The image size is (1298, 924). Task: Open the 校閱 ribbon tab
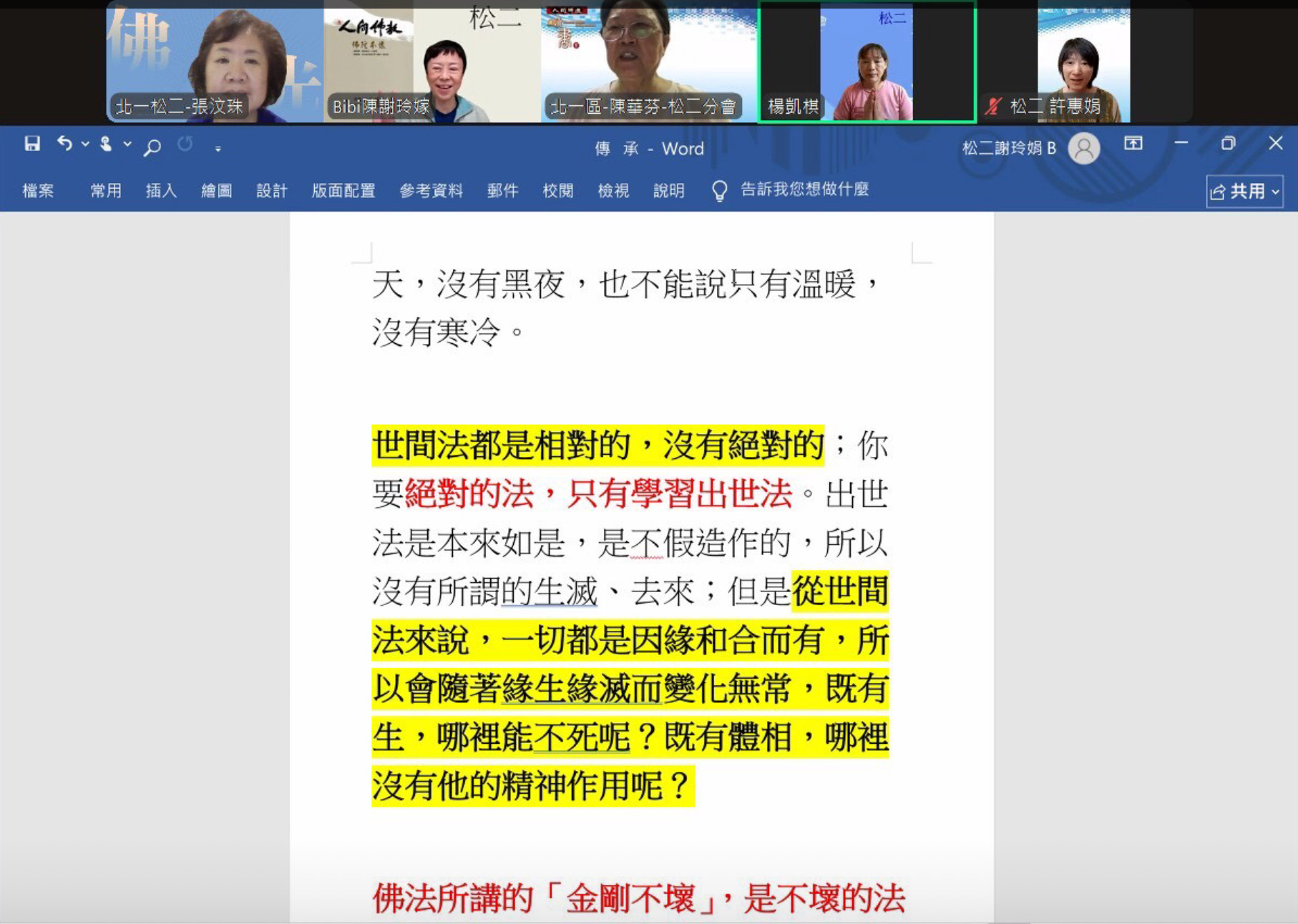[x=557, y=190]
